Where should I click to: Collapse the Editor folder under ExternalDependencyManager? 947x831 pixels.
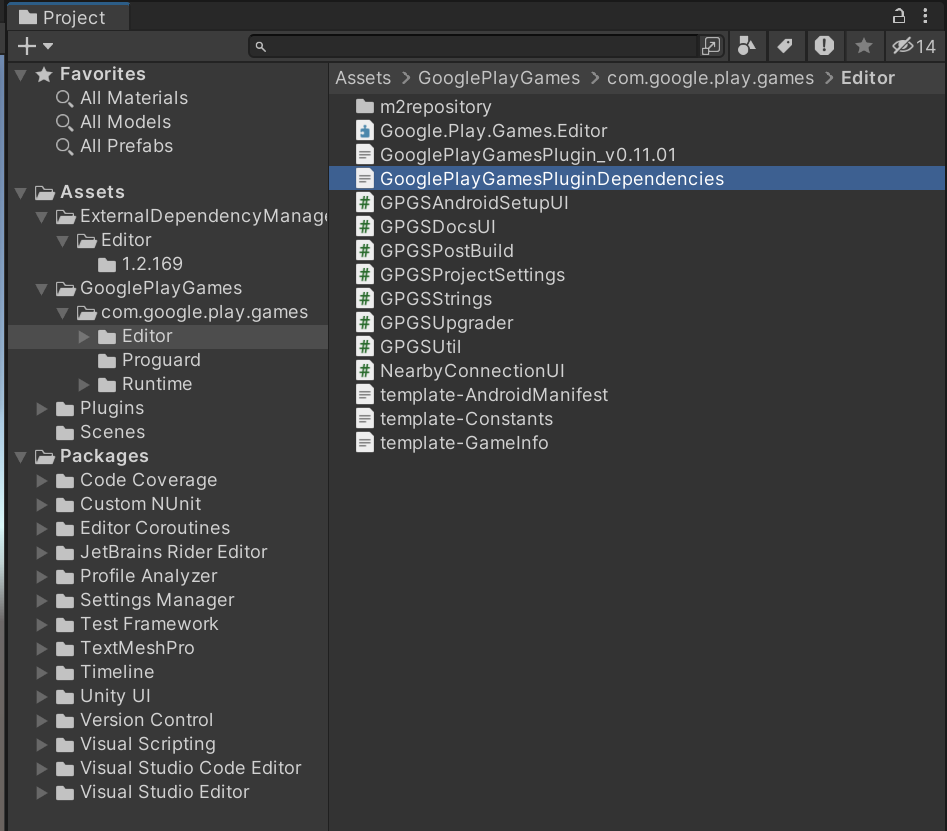click(x=62, y=241)
